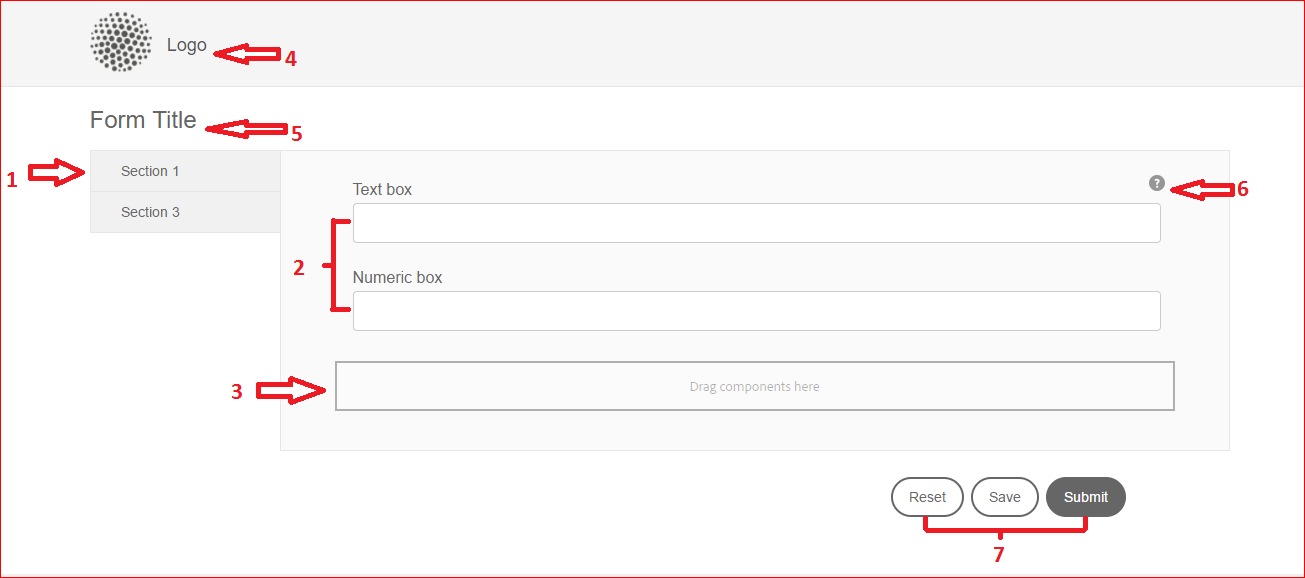The width and height of the screenshot is (1305, 578).
Task: Focus the Numeric box input field
Action: click(x=756, y=311)
